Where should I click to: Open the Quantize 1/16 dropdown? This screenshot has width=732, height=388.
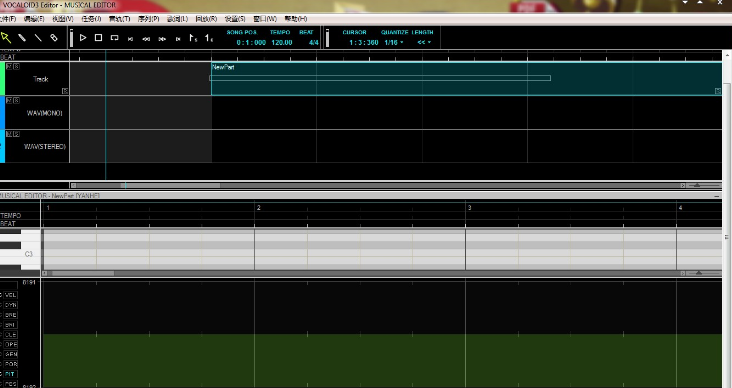[394, 42]
